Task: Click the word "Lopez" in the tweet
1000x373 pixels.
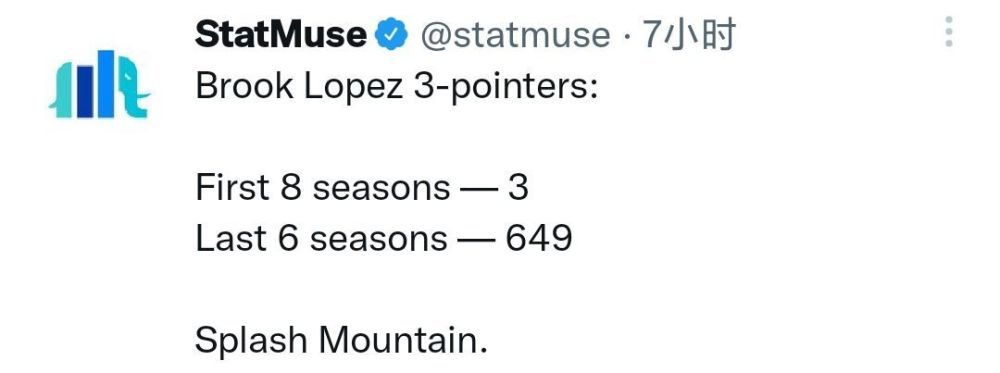Action: (x=354, y=87)
